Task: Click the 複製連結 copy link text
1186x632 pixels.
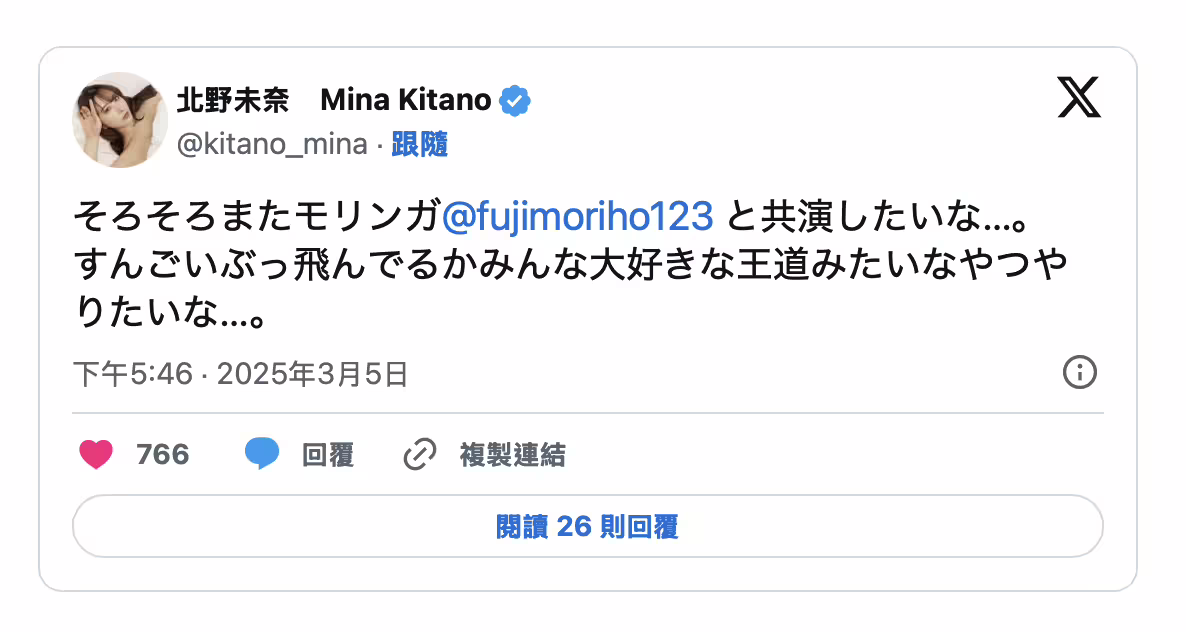Action: 512,455
